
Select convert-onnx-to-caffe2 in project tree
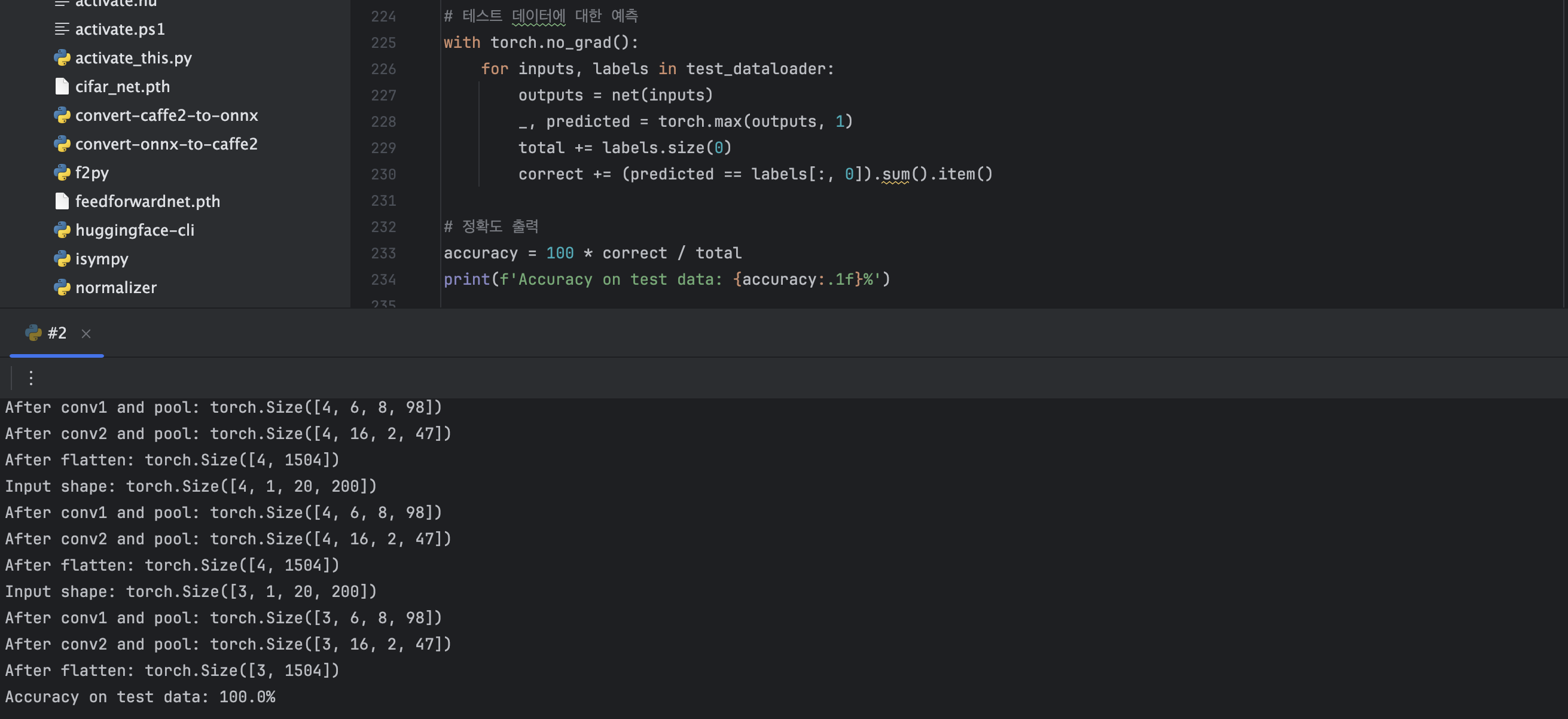(x=166, y=144)
